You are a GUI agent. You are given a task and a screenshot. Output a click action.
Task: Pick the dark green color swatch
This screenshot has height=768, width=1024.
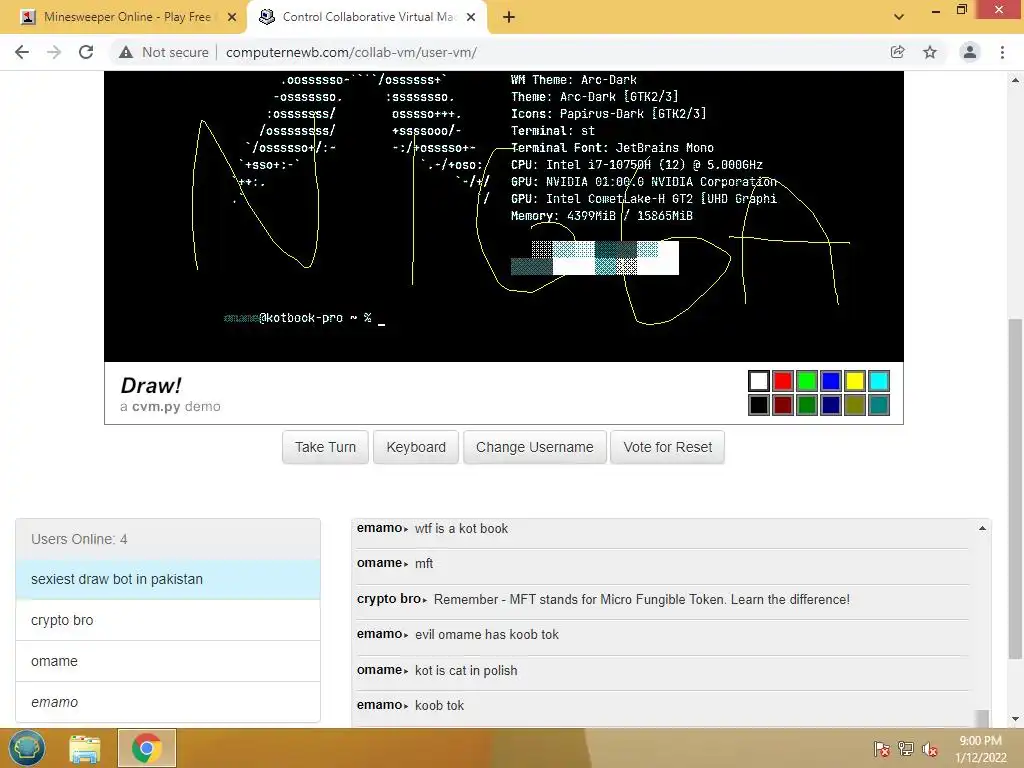pos(807,405)
